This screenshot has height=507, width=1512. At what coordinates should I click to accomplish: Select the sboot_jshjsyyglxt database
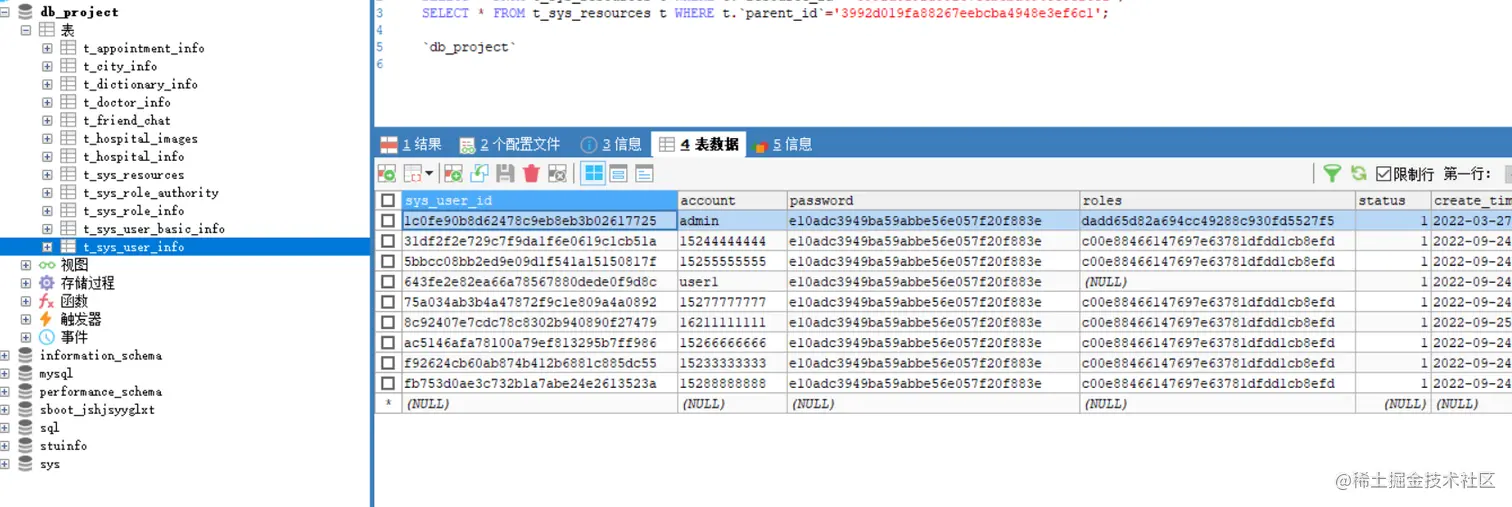(97, 409)
